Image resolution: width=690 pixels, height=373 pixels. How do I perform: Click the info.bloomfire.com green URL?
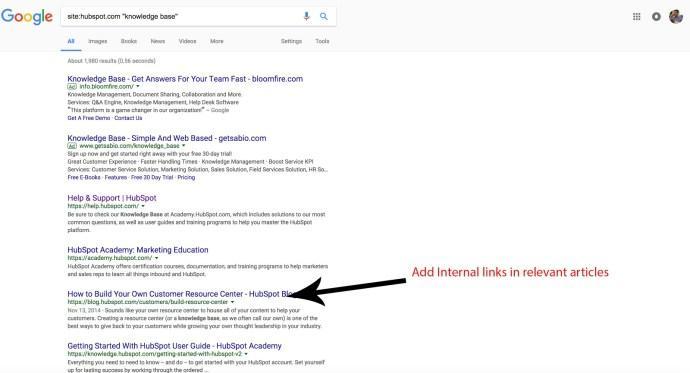pyautogui.click(x=106, y=87)
